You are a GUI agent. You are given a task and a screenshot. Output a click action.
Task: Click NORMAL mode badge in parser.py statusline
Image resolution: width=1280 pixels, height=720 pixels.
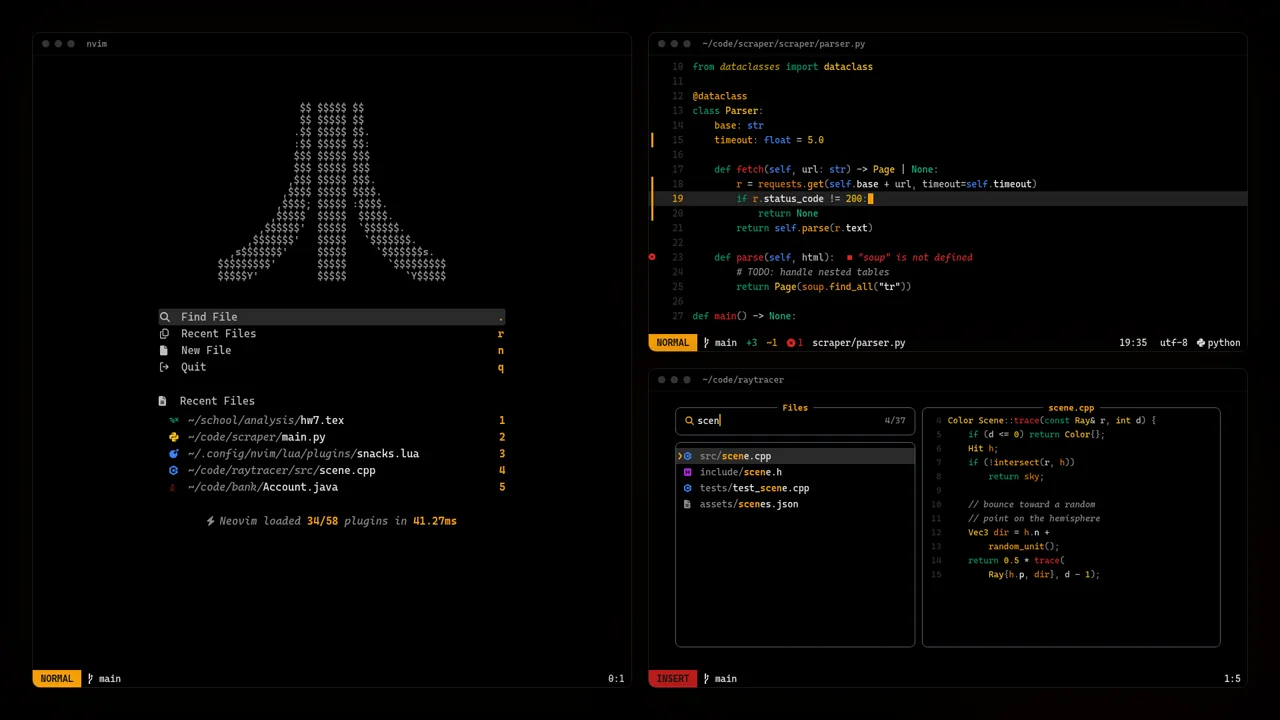click(x=673, y=343)
